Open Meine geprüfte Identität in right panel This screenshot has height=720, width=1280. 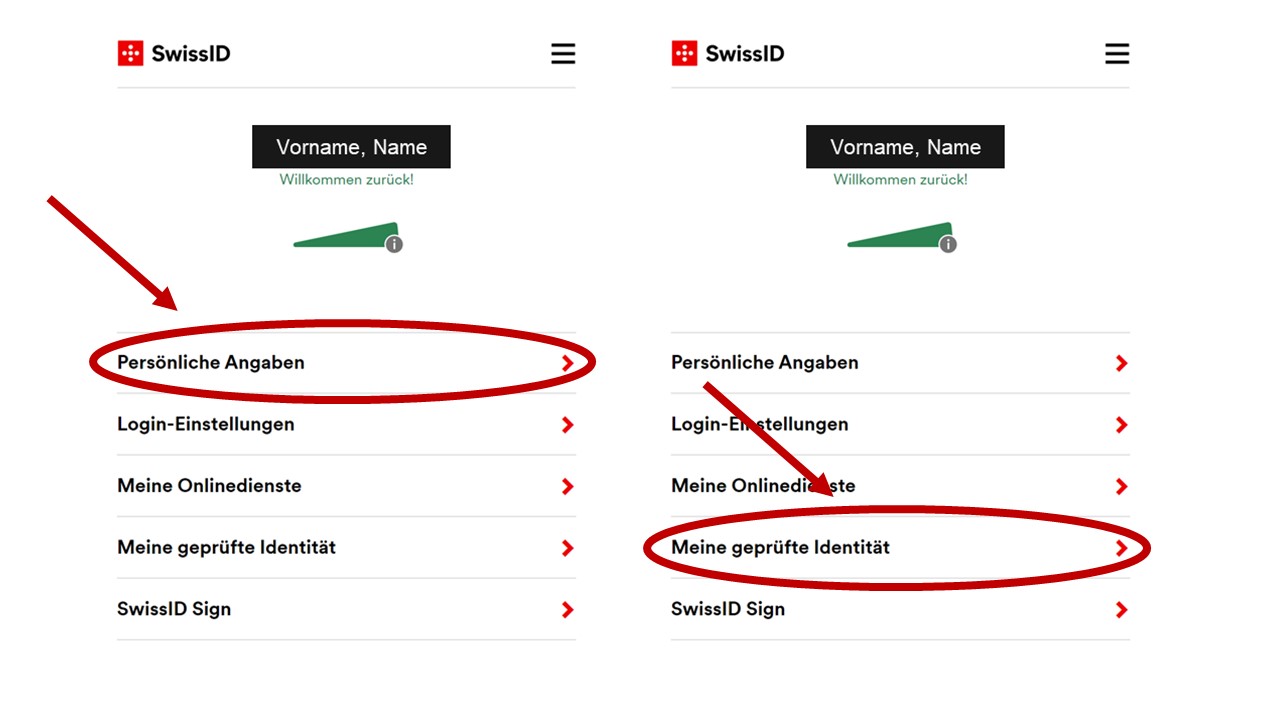point(900,548)
